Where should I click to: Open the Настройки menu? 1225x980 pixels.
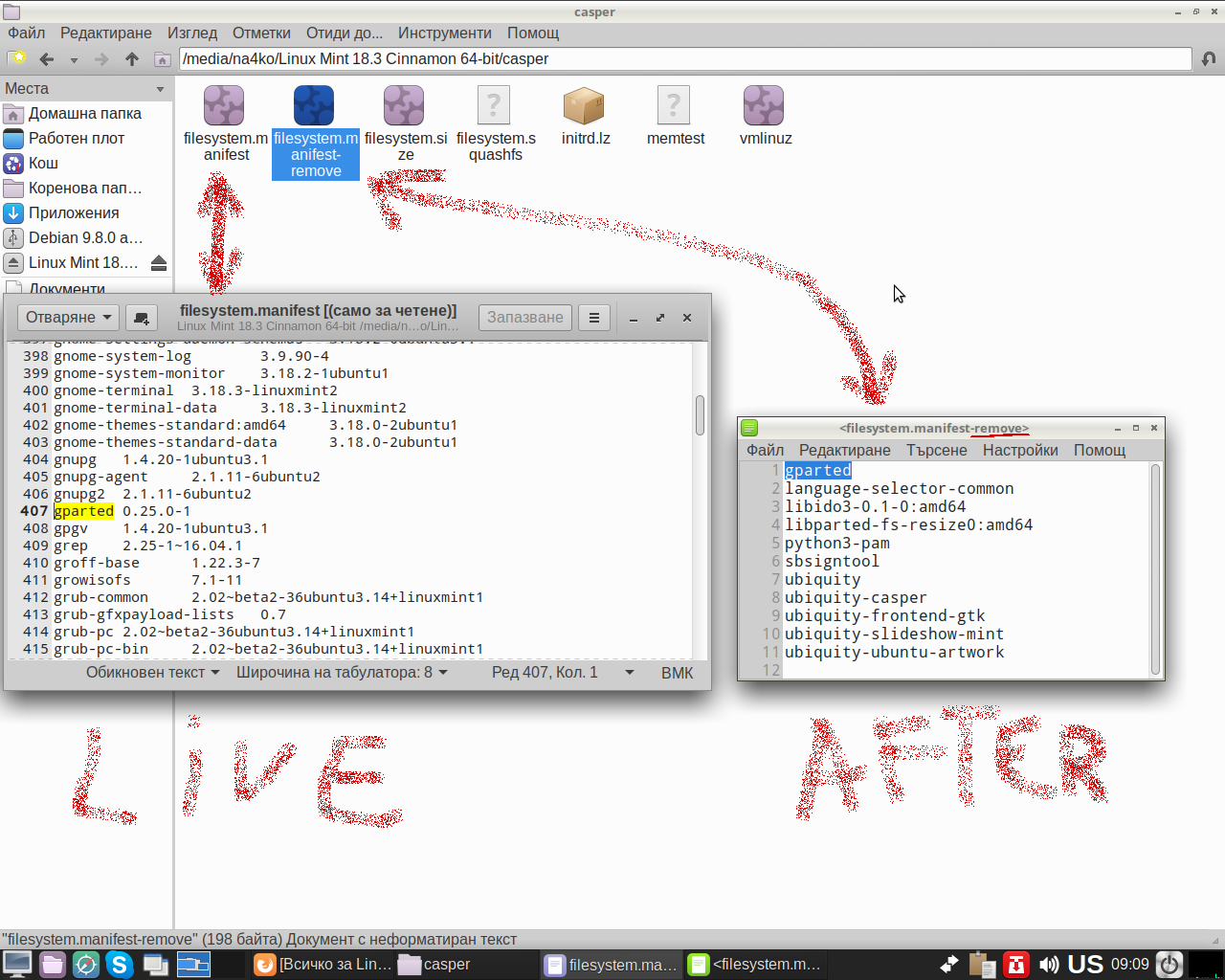coord(1020,450)
